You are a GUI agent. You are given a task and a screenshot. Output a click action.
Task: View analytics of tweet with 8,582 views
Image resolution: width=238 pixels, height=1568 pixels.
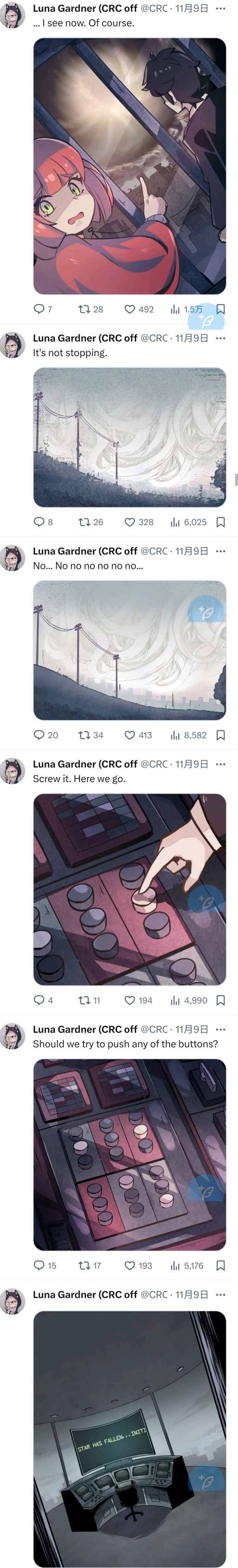click(188, 735)
